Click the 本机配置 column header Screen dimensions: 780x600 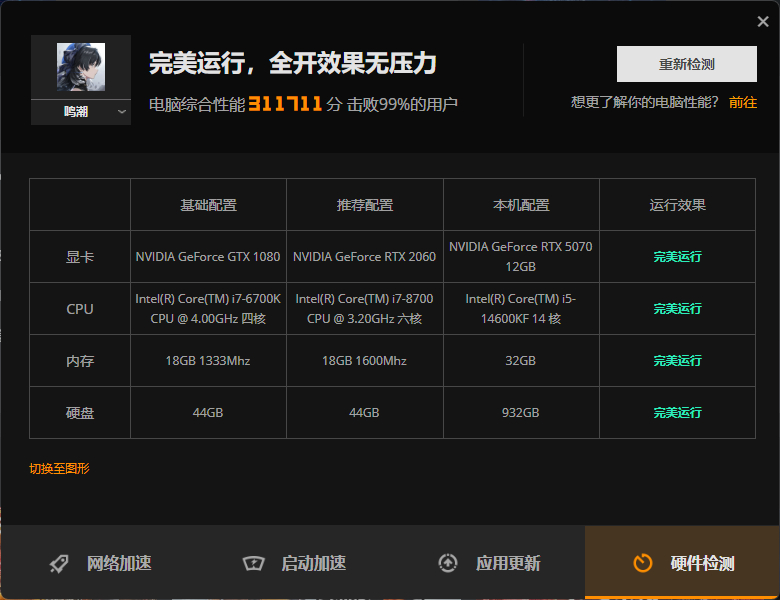[521, 205]
